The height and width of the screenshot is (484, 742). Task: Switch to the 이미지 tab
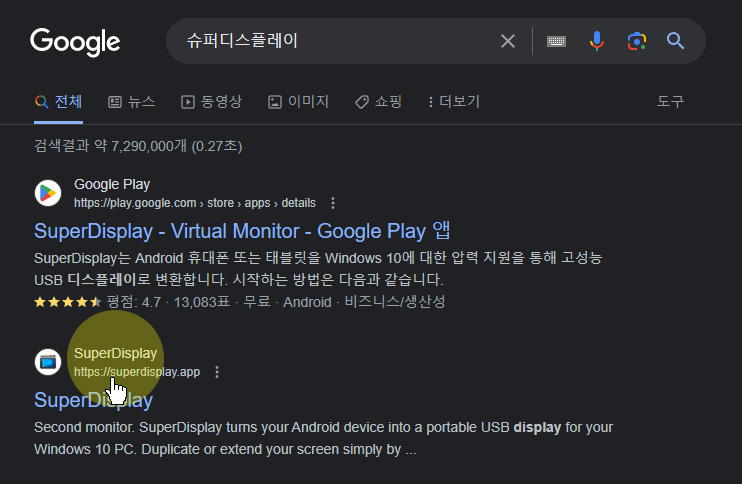pyautogui.click(x=298, y=102)
